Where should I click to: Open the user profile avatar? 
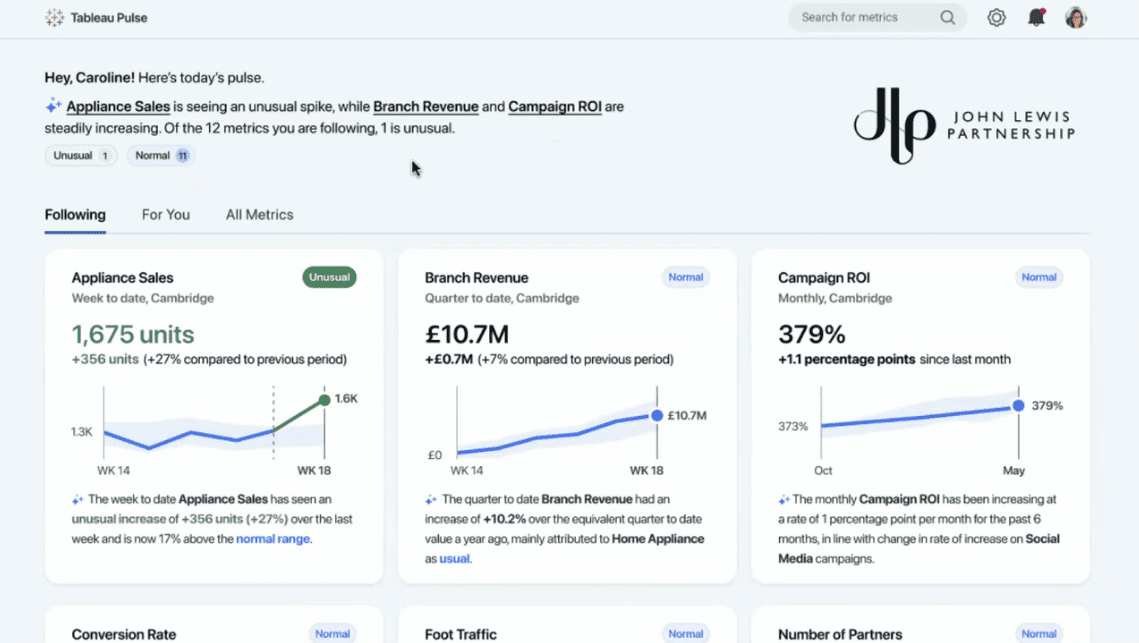tap(1075, 18)
